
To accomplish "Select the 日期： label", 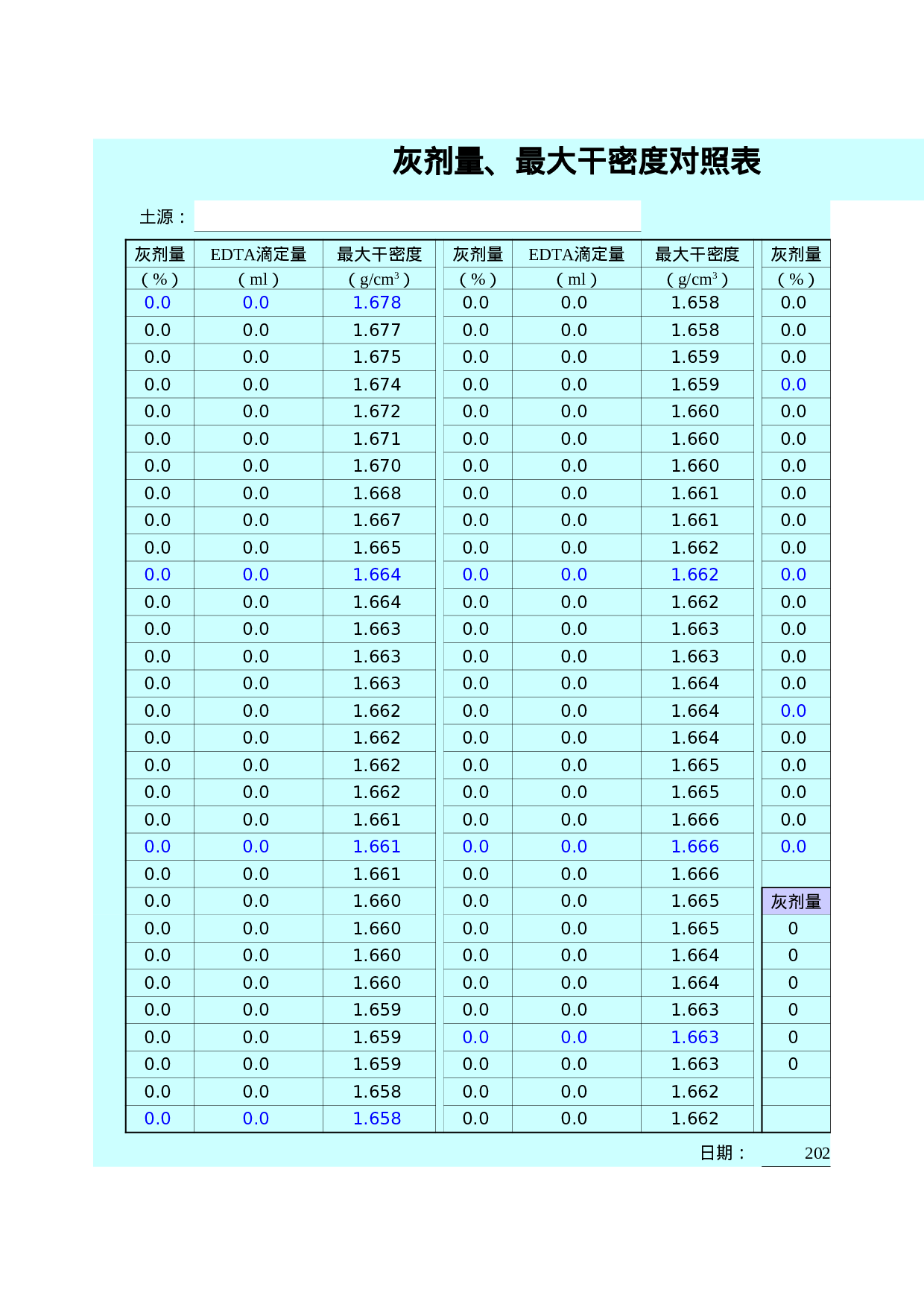I will click(723, 1153).
